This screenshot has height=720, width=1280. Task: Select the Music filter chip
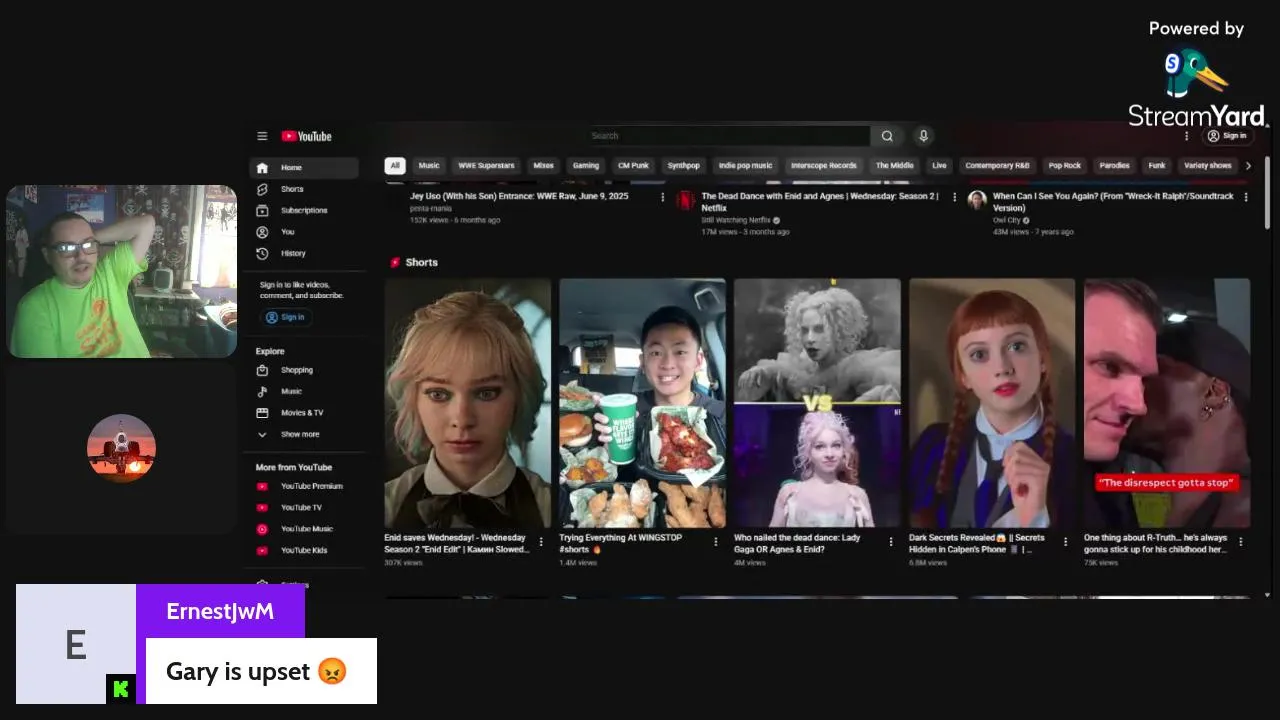(x=429, y=166)
